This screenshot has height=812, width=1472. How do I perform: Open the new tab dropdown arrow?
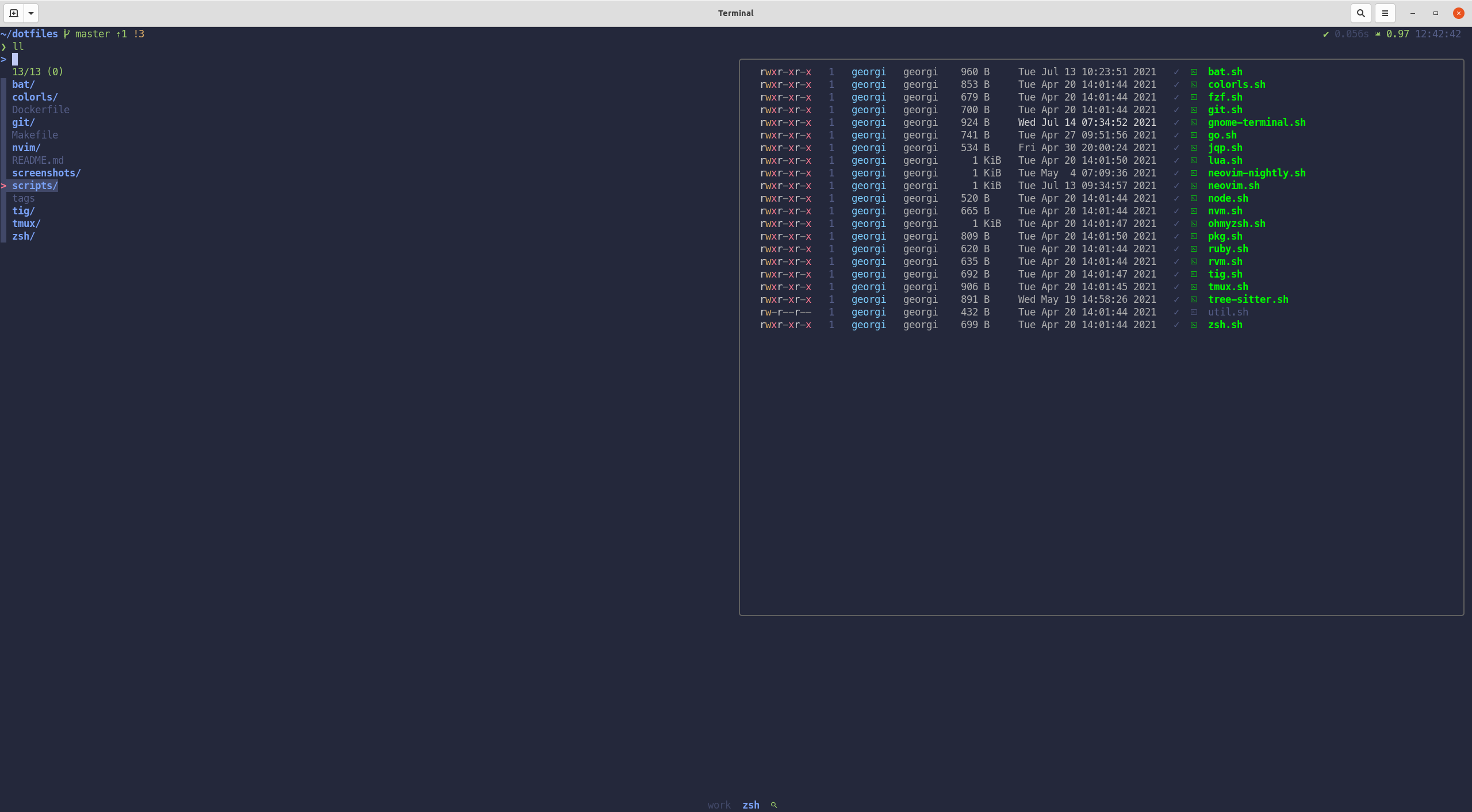[31, 13]
